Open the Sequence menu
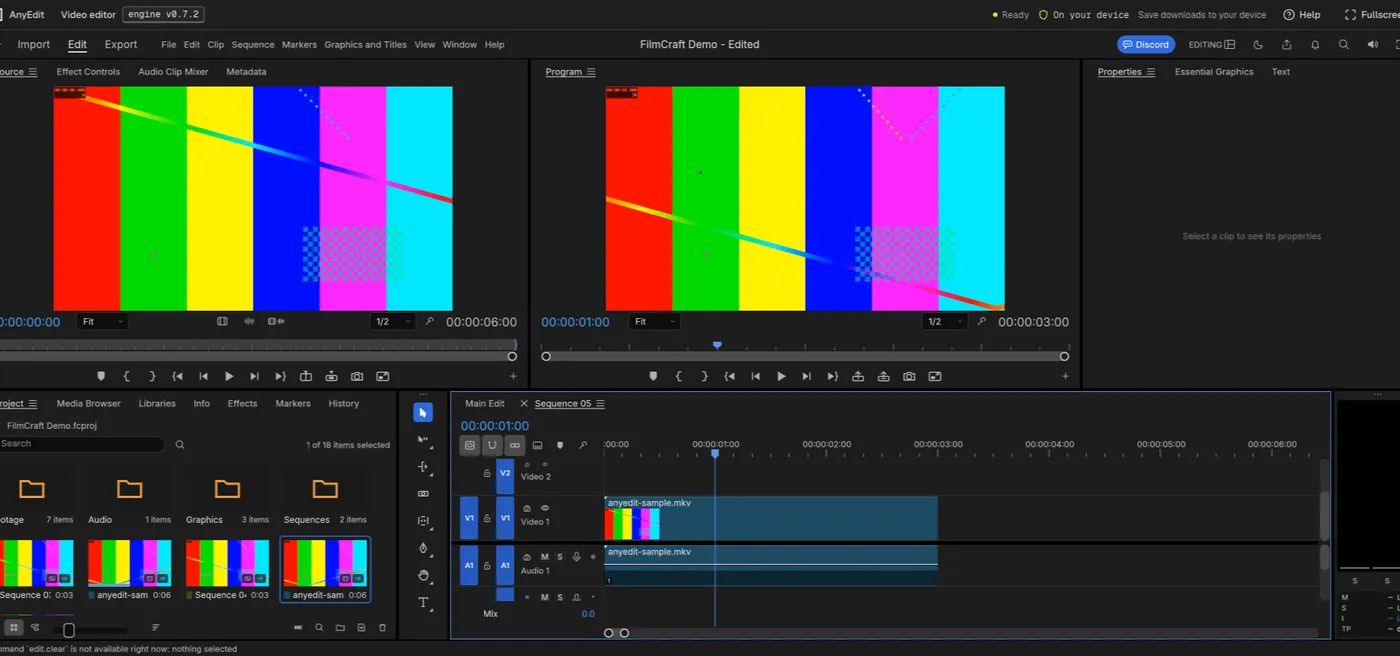 click(x=253, y=45)
